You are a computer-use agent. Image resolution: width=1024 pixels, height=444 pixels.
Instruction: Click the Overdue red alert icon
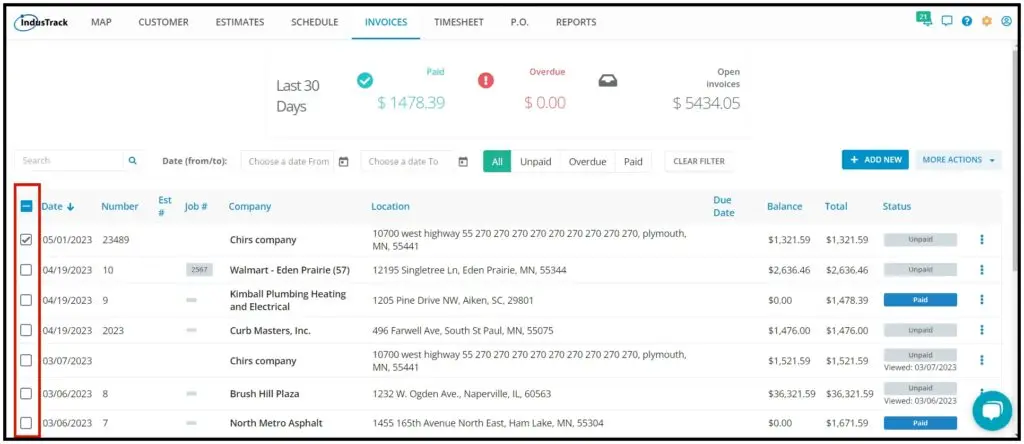[x=486, y=80]
